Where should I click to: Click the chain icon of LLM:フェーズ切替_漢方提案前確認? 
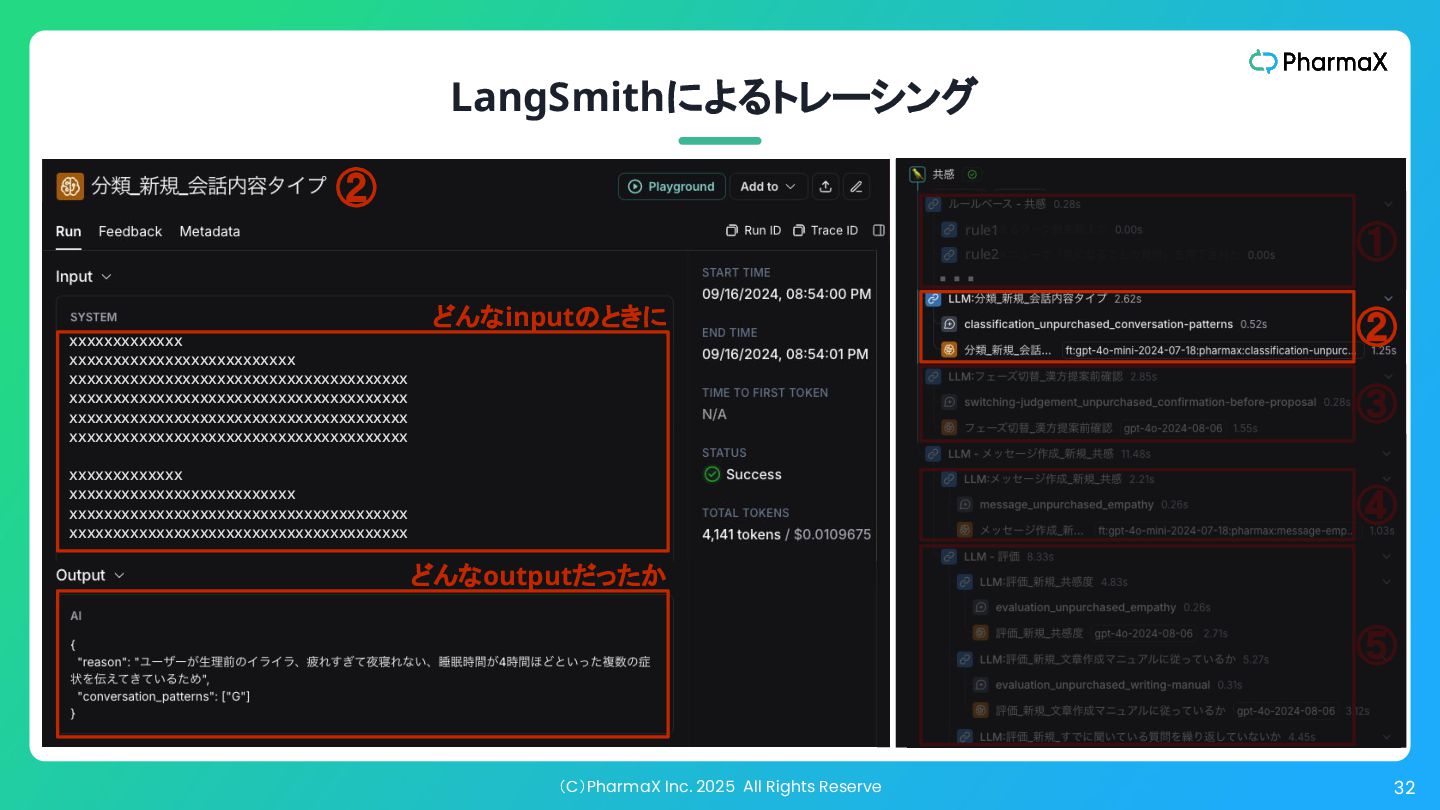[x=933, y=377]
